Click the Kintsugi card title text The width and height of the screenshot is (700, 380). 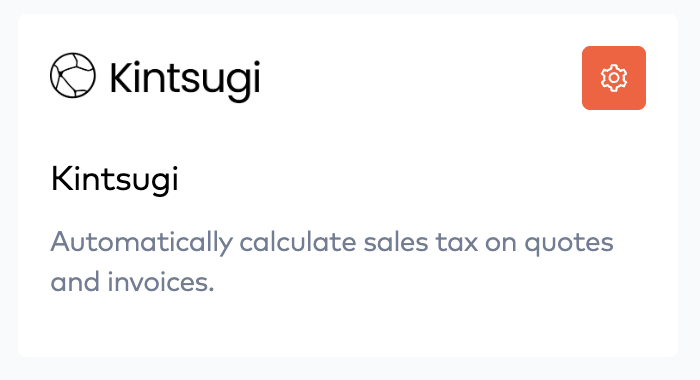point(115,180)
